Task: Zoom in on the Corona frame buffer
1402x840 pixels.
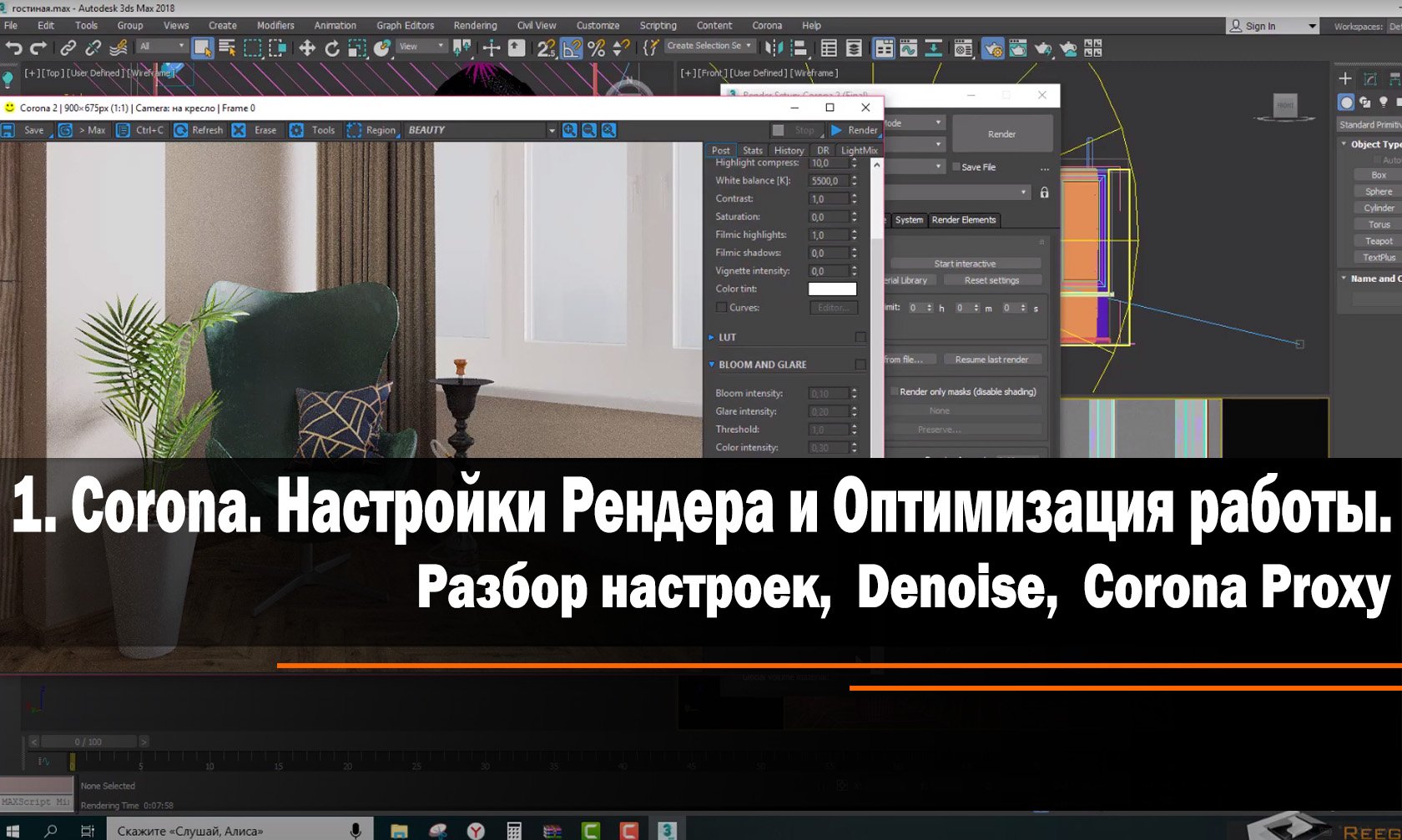Action: [570, 130]
